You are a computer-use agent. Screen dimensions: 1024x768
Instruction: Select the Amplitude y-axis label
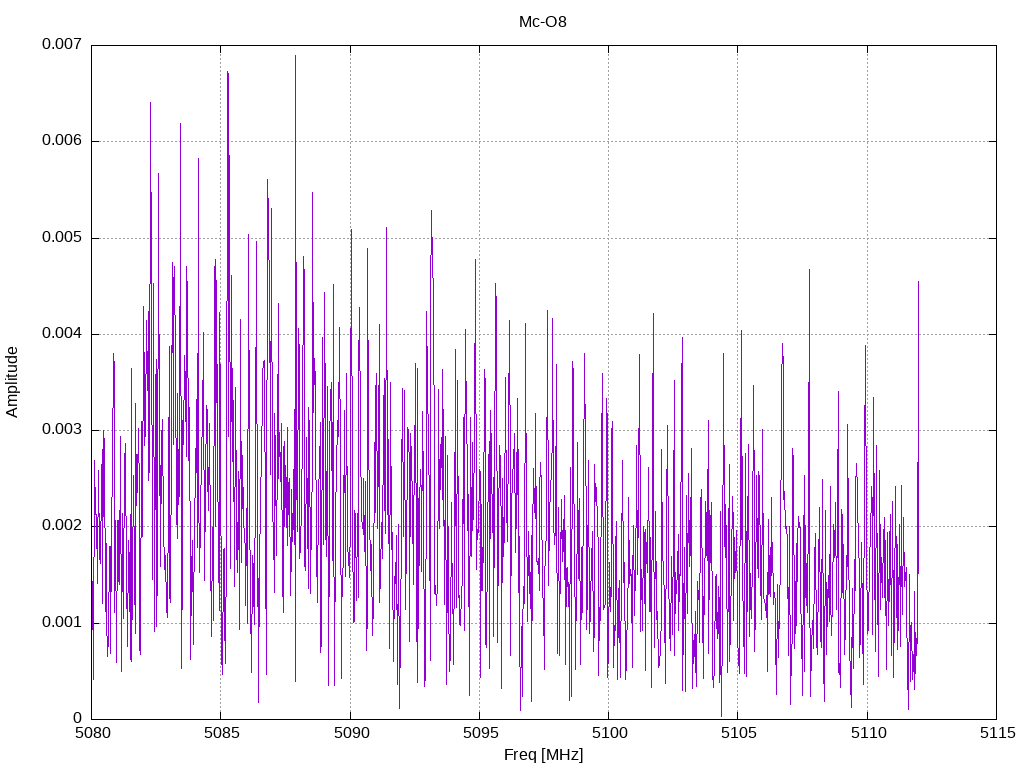pos(12,382)
